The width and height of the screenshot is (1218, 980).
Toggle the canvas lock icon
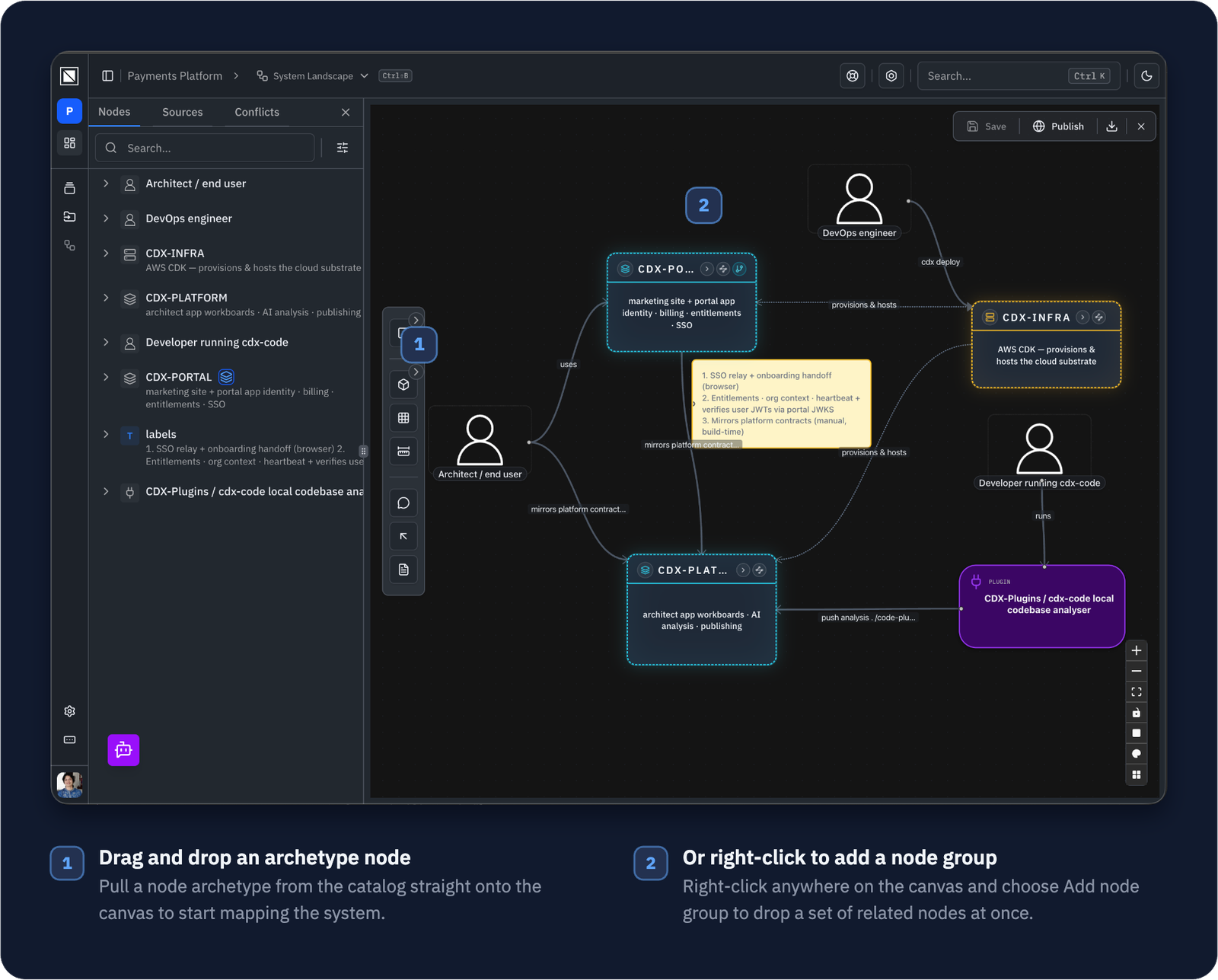(x=1137, y=713)
